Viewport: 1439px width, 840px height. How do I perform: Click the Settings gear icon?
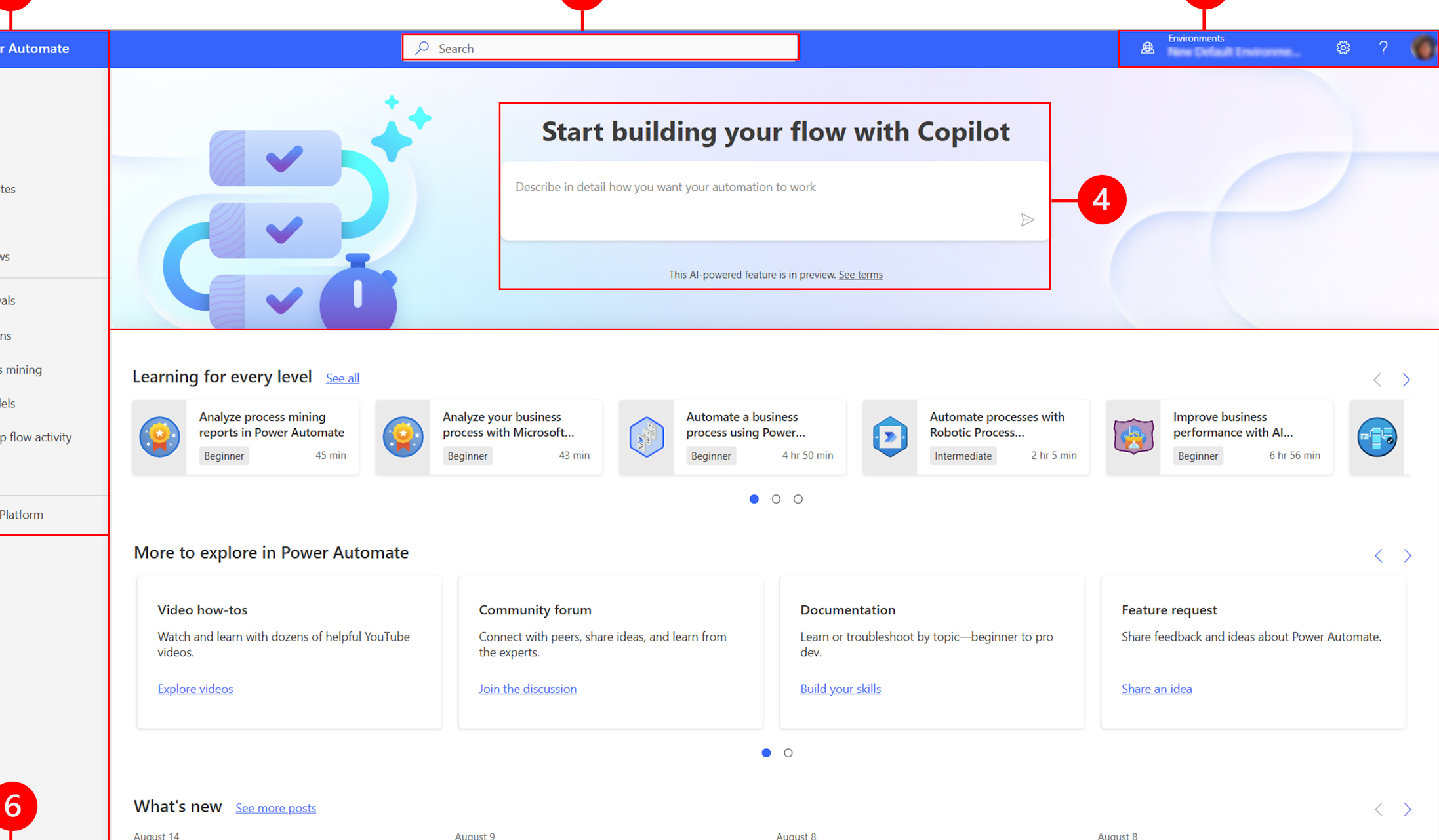1343,48
